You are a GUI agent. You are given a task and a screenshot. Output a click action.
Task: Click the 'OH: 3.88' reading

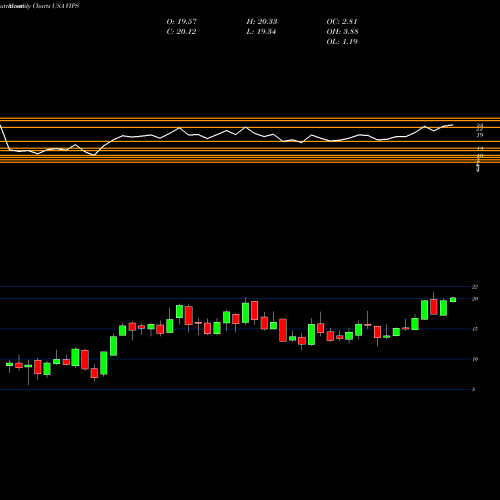(342, 32)
